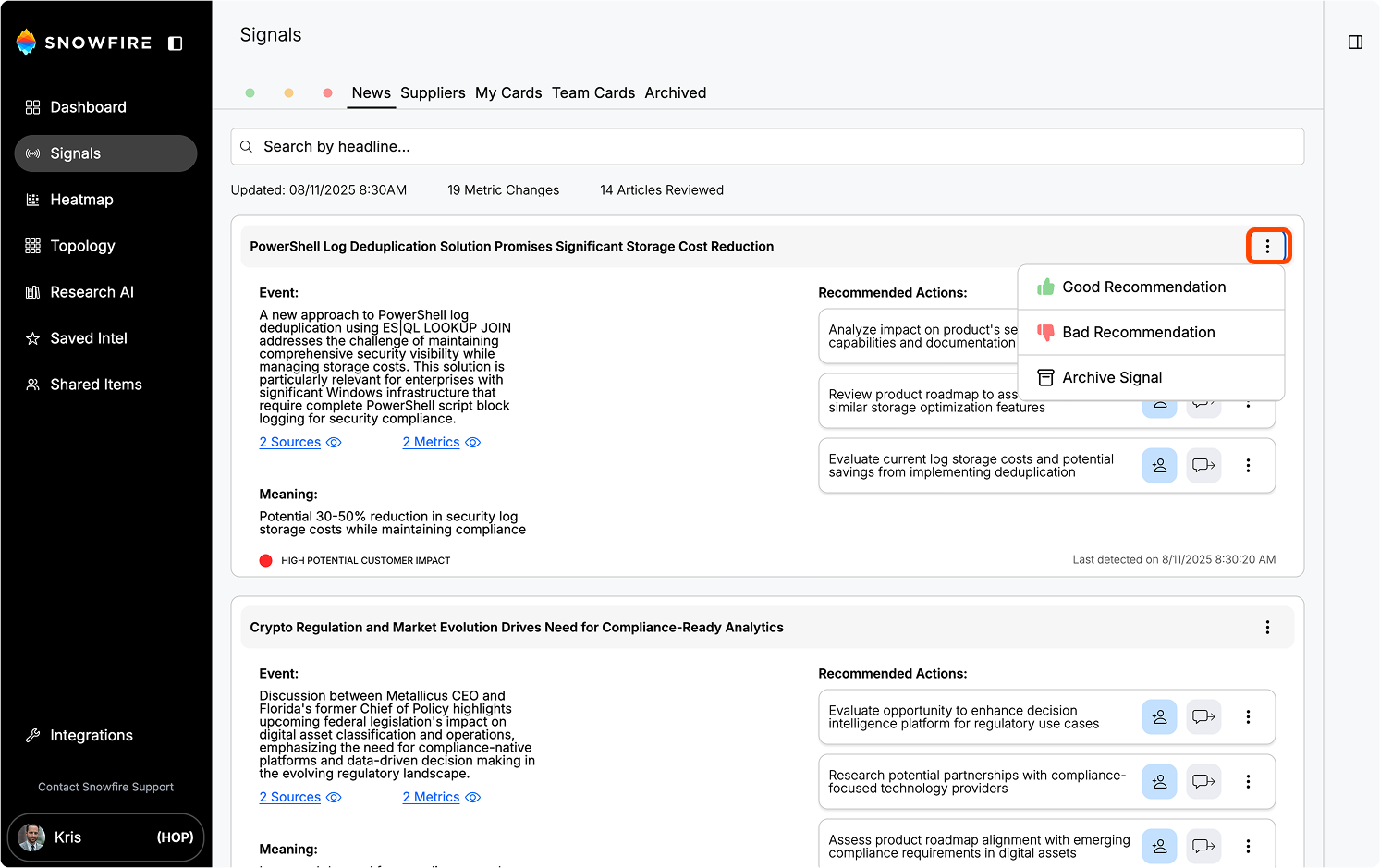Open options for Evaluate opportunity to enhance action

[1249, 717]
